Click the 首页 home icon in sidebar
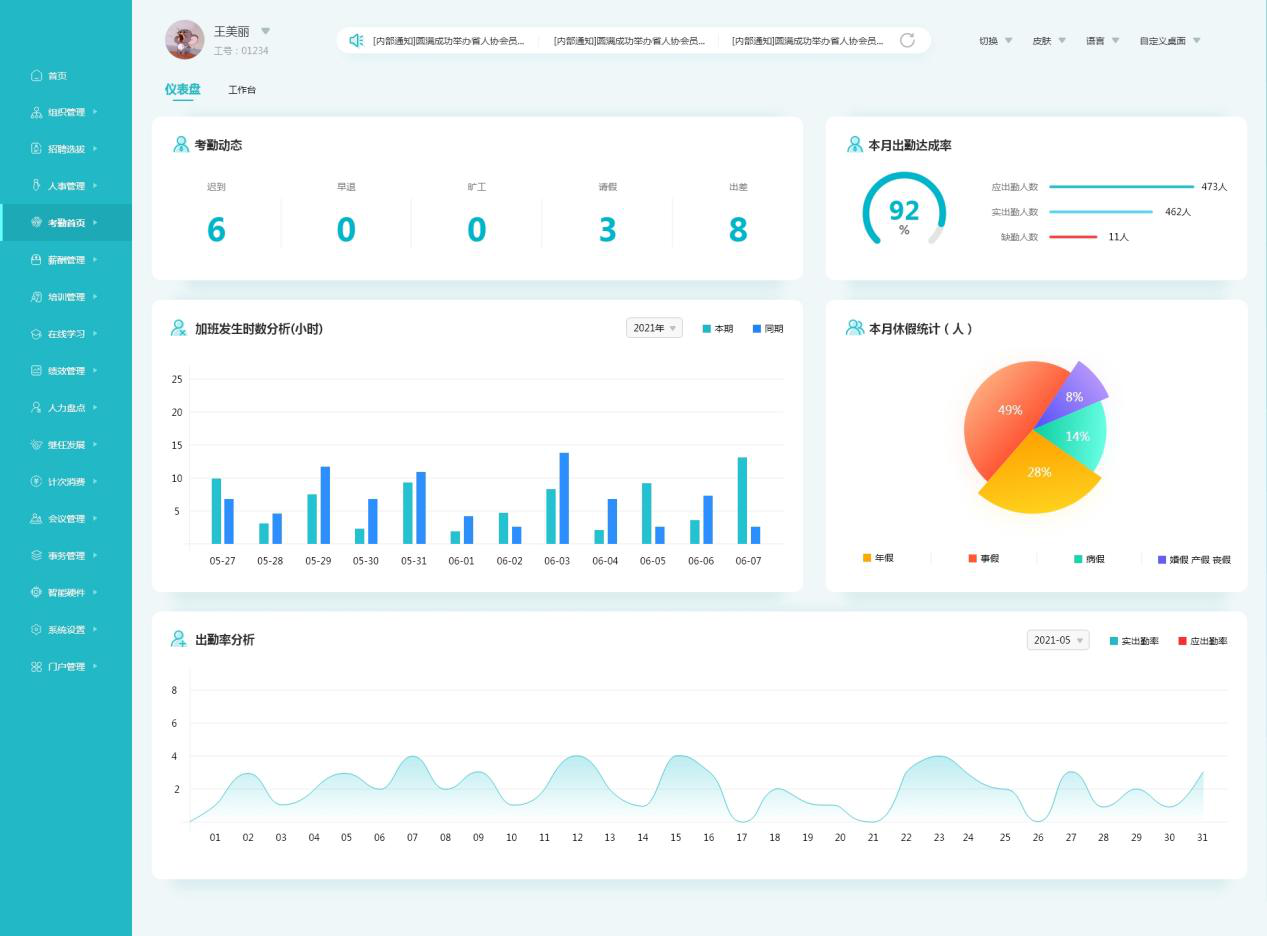This screenshot has height=936, width=1267. click(37, 76)
